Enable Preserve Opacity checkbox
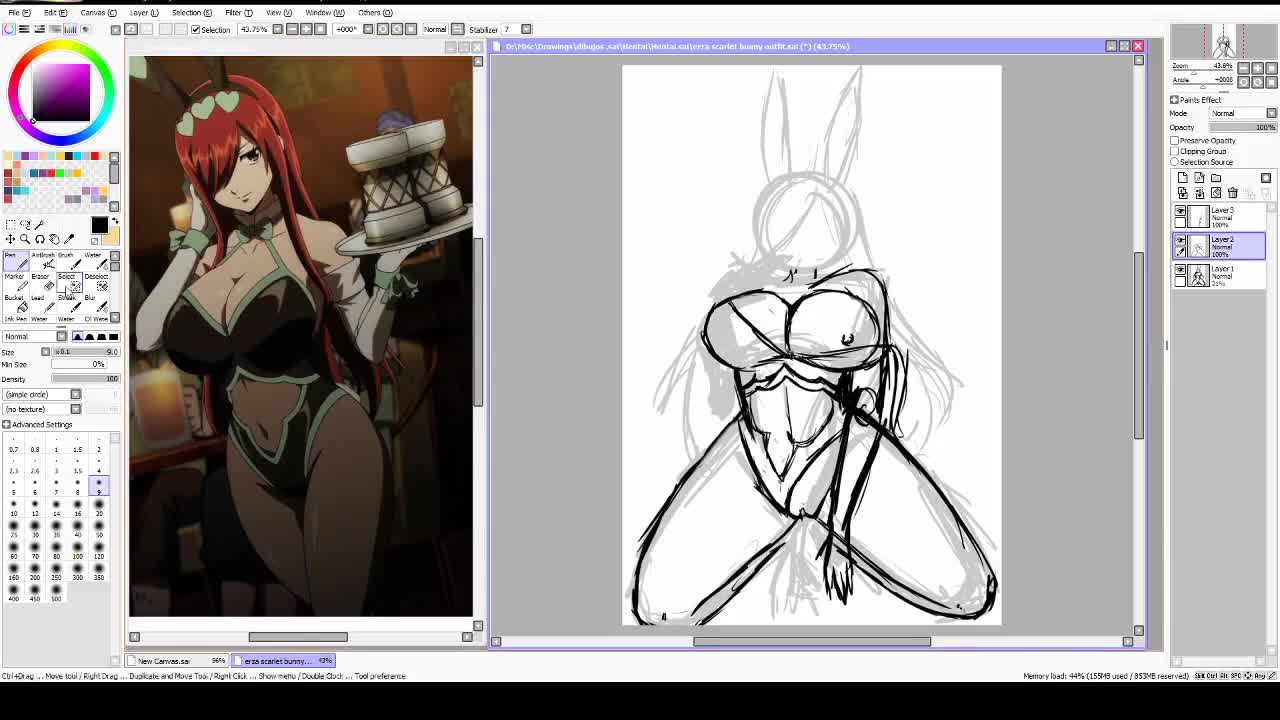 click(1175, 141)
